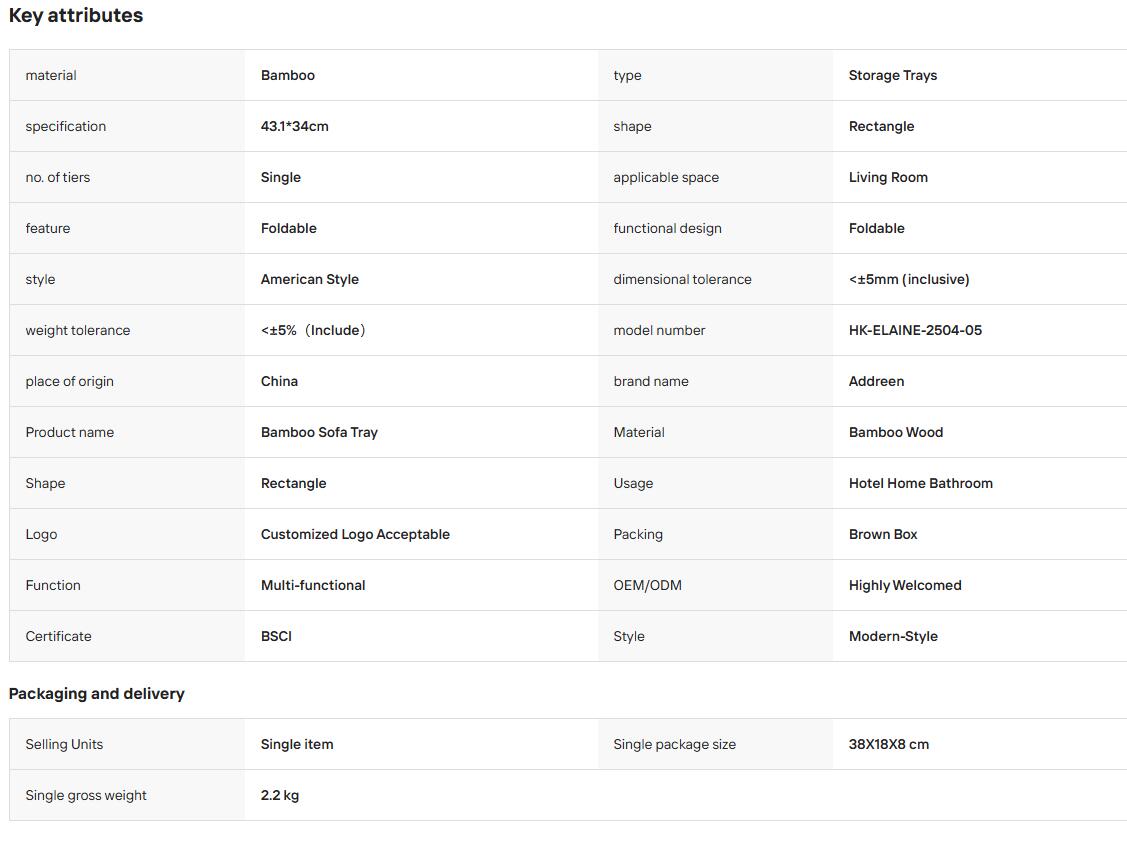Click the 2.2 kg gross weight value

pos(280,796)
